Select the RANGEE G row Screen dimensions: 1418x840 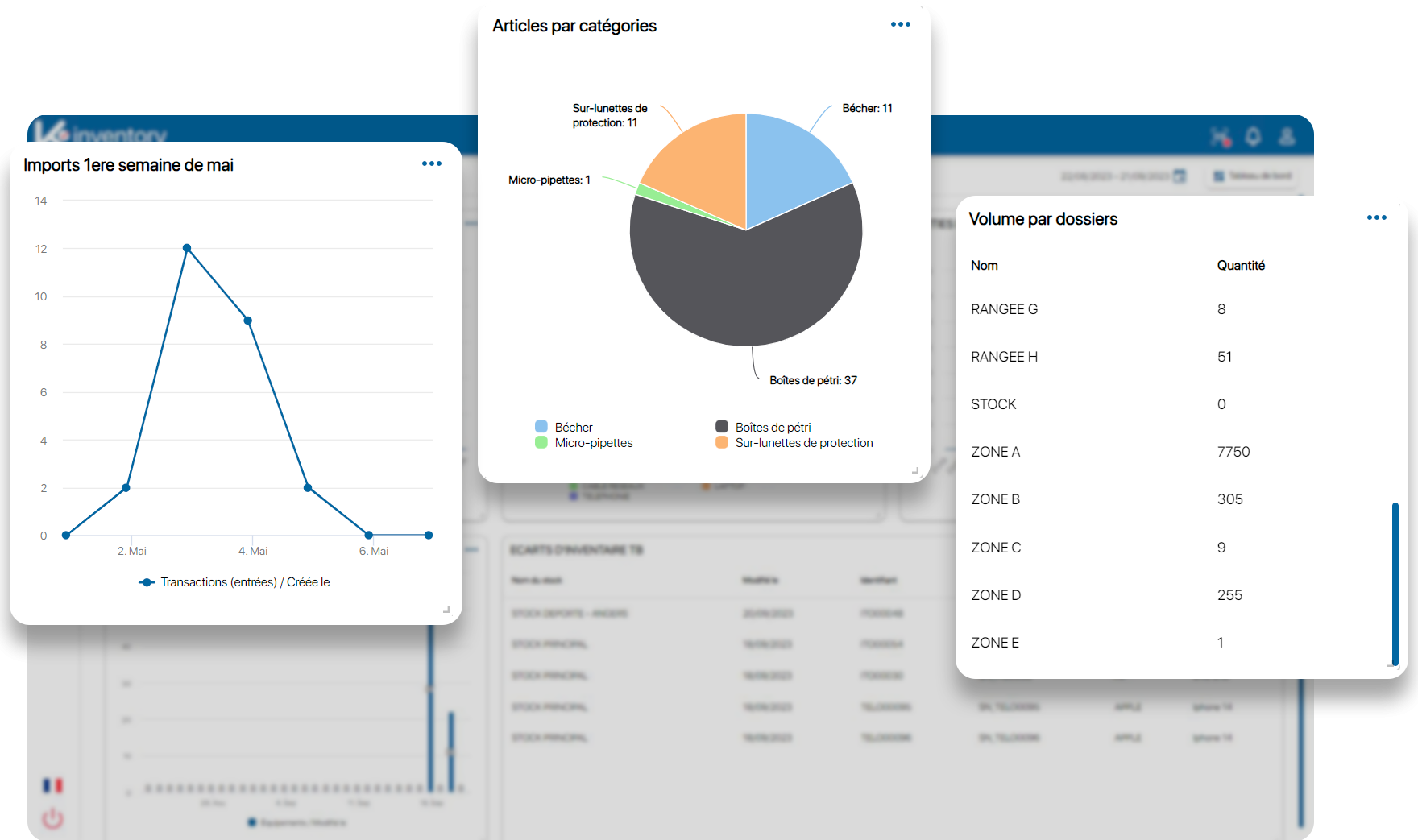click(x=1177, y=309)
